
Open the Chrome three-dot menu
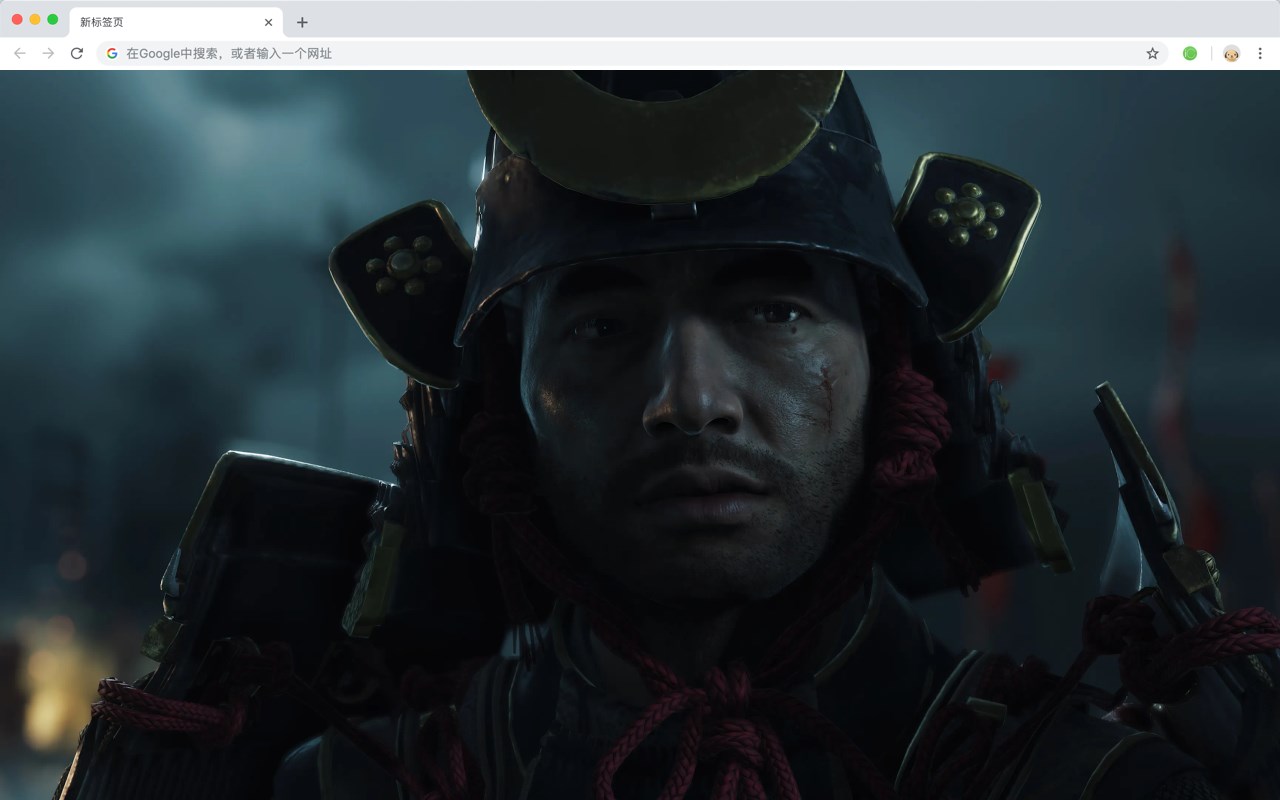click(1260, 53)
